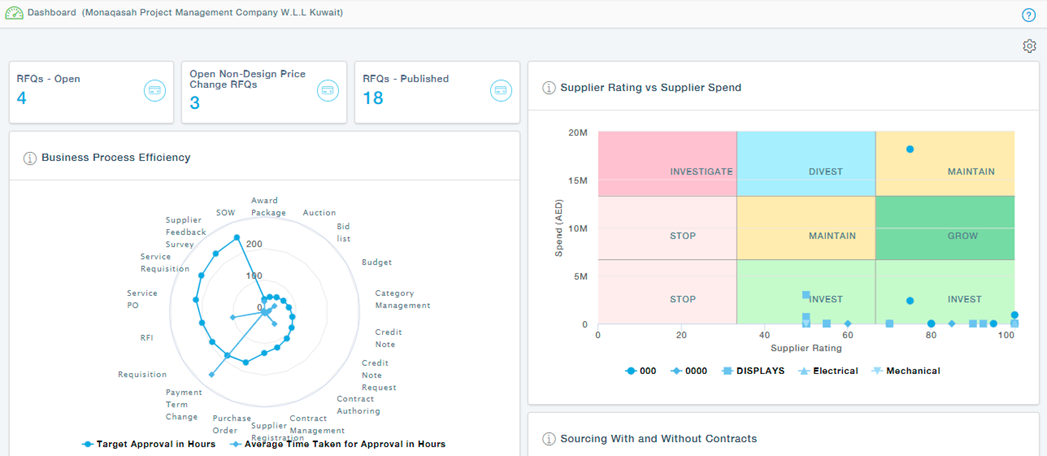1047x456 pixels.
Task: Open dashboard settings gear icon
Action: tap(1029, 46)
